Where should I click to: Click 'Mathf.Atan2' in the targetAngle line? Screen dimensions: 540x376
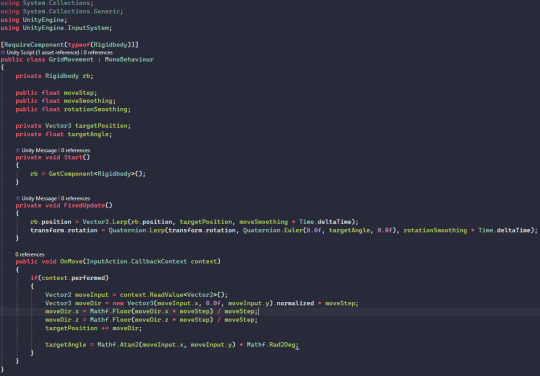pyautogui.click(x=118, y=344)
